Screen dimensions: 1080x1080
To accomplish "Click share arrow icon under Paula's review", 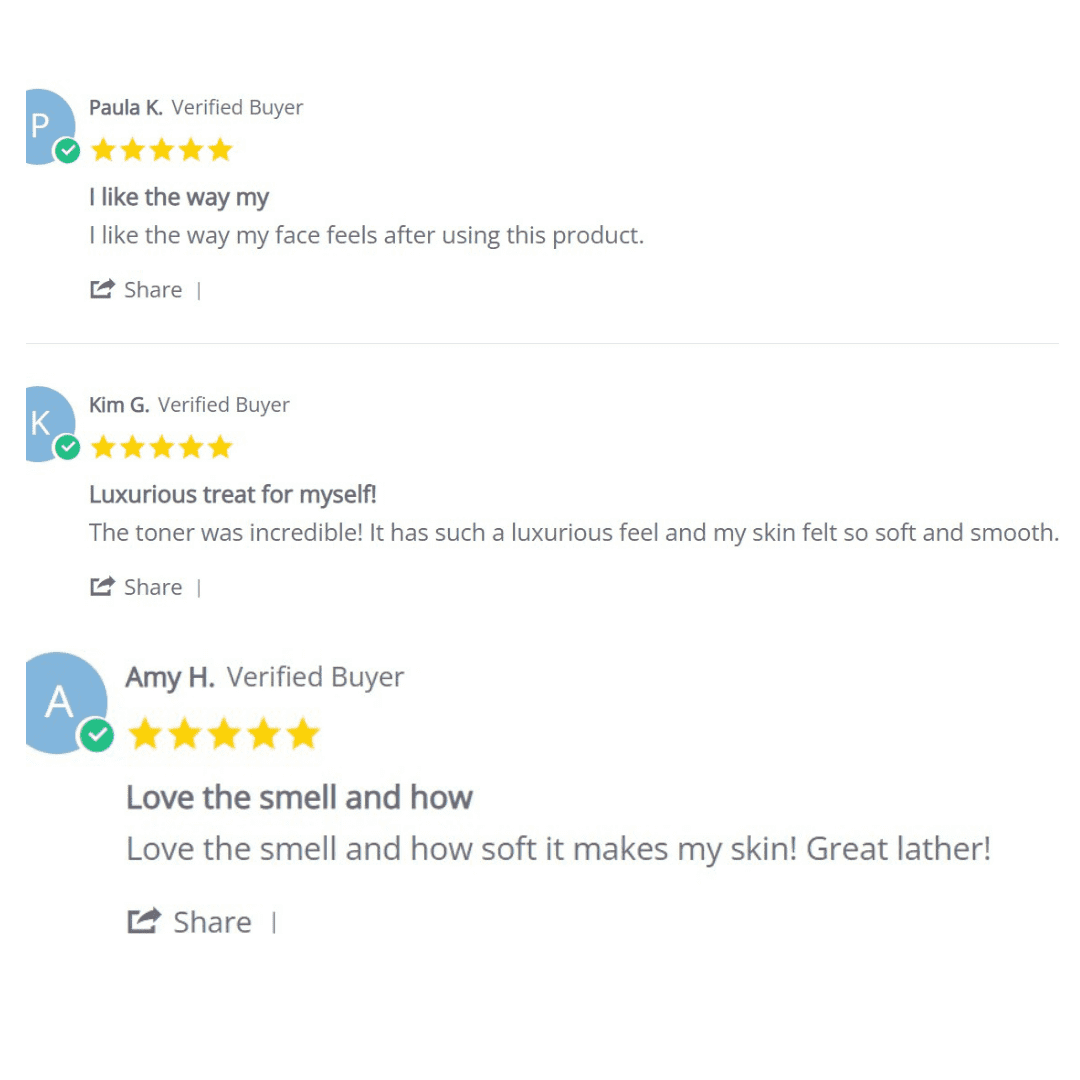I will 102,290.
